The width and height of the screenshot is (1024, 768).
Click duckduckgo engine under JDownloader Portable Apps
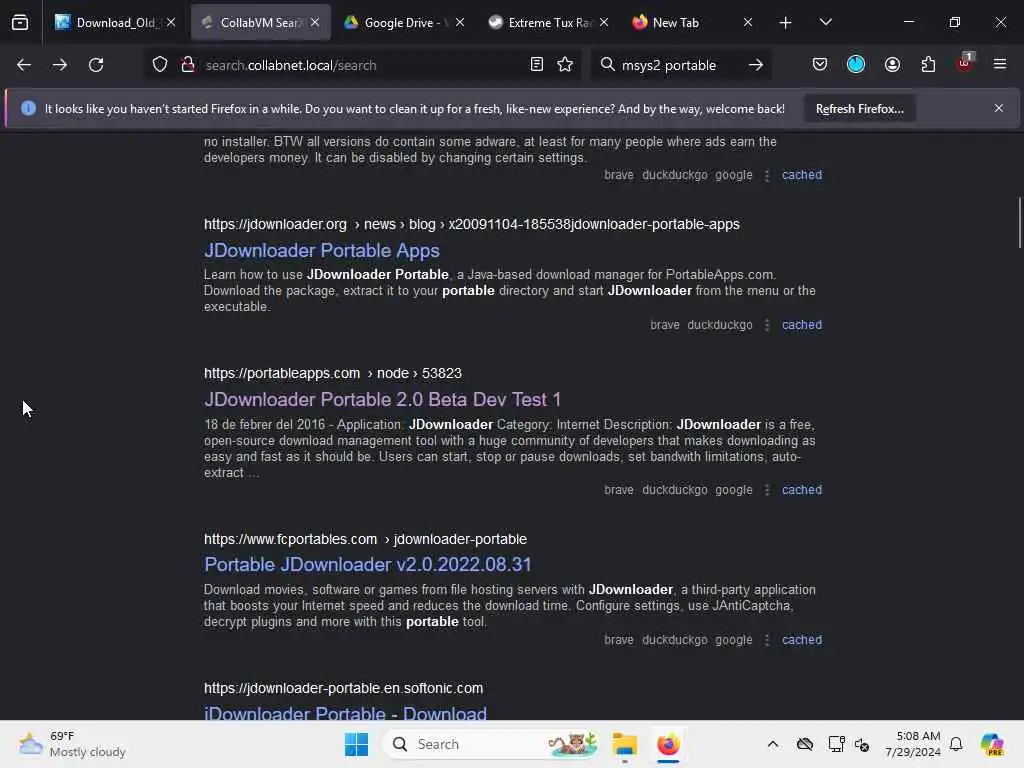click(x=720, y=325)
